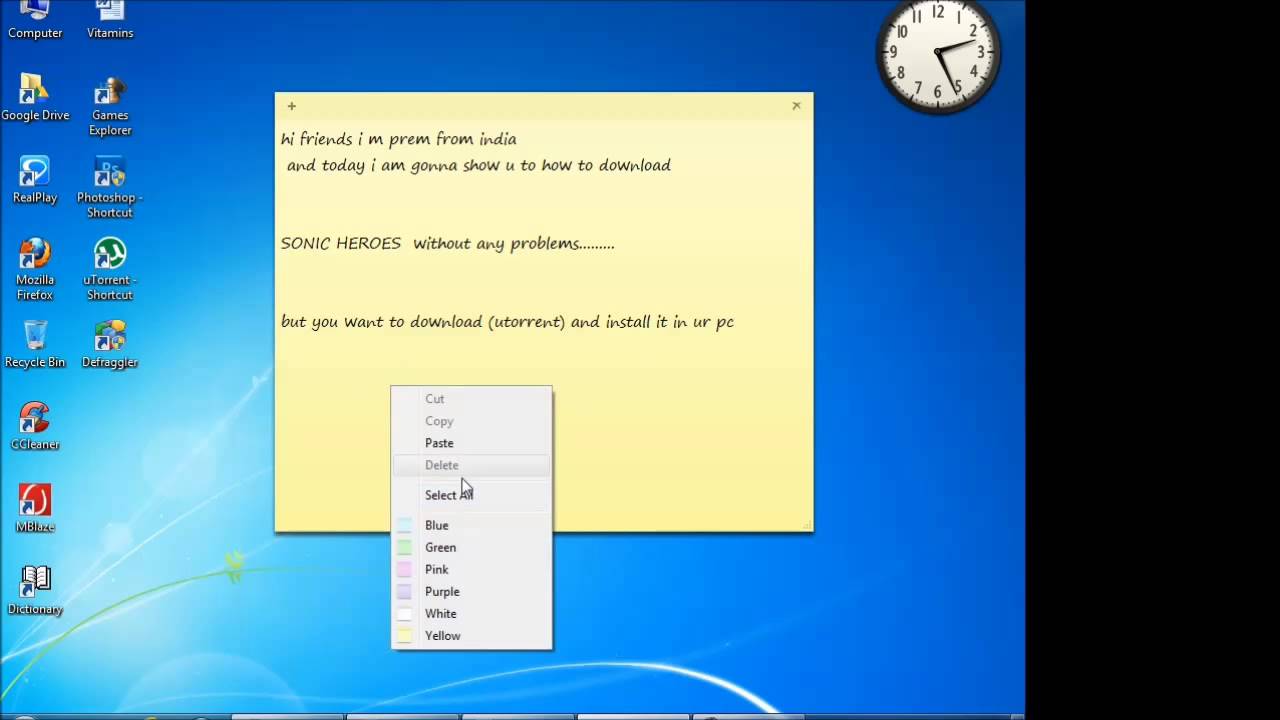The width and height of the screenshot is (1280, 720).
Task: Select the Recycle Bin icon
Action: click(35, 344)
